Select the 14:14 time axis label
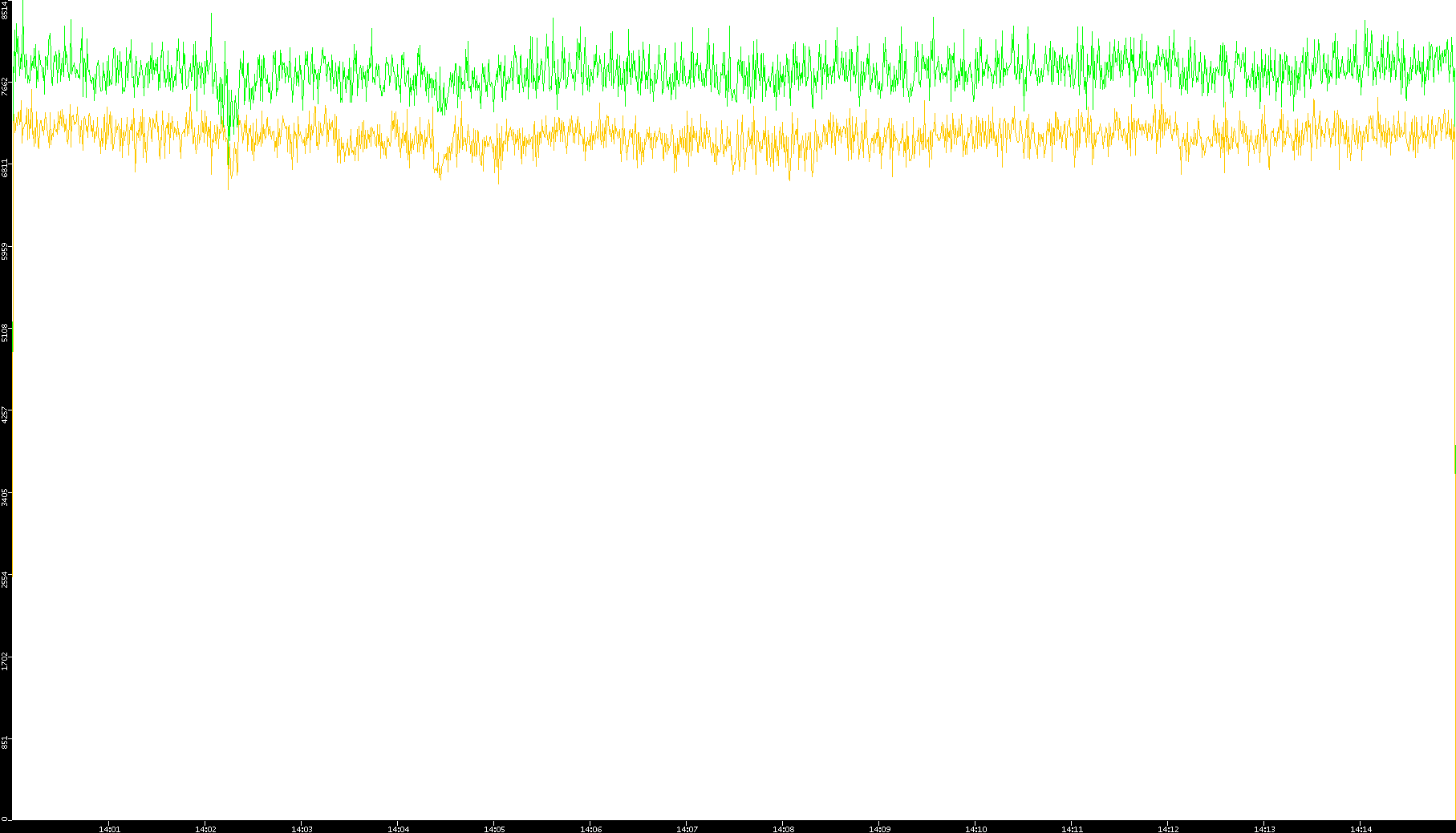 point(1361,828)
